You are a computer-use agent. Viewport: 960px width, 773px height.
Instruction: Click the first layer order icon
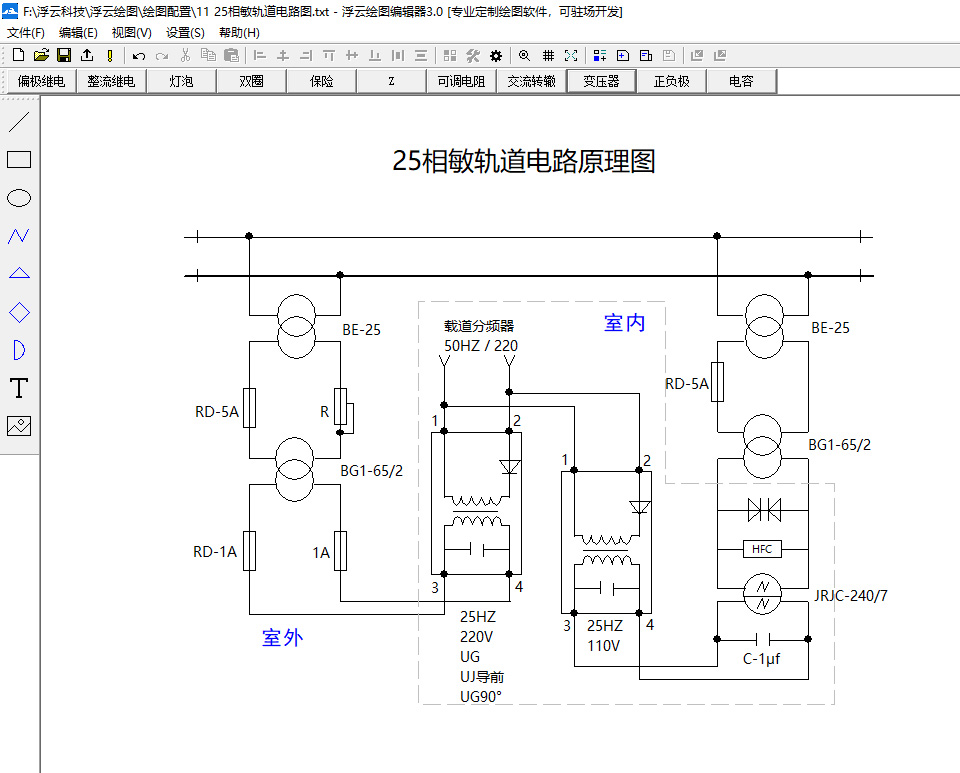[x=697, y=56]
